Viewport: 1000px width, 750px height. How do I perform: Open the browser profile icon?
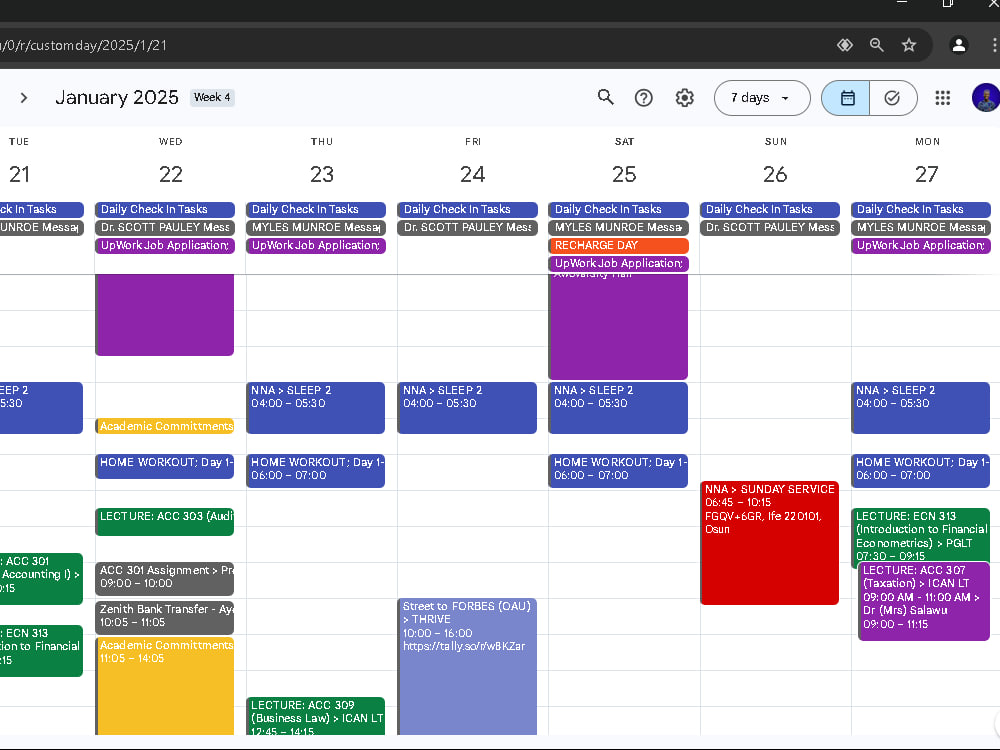click(959, 45)
